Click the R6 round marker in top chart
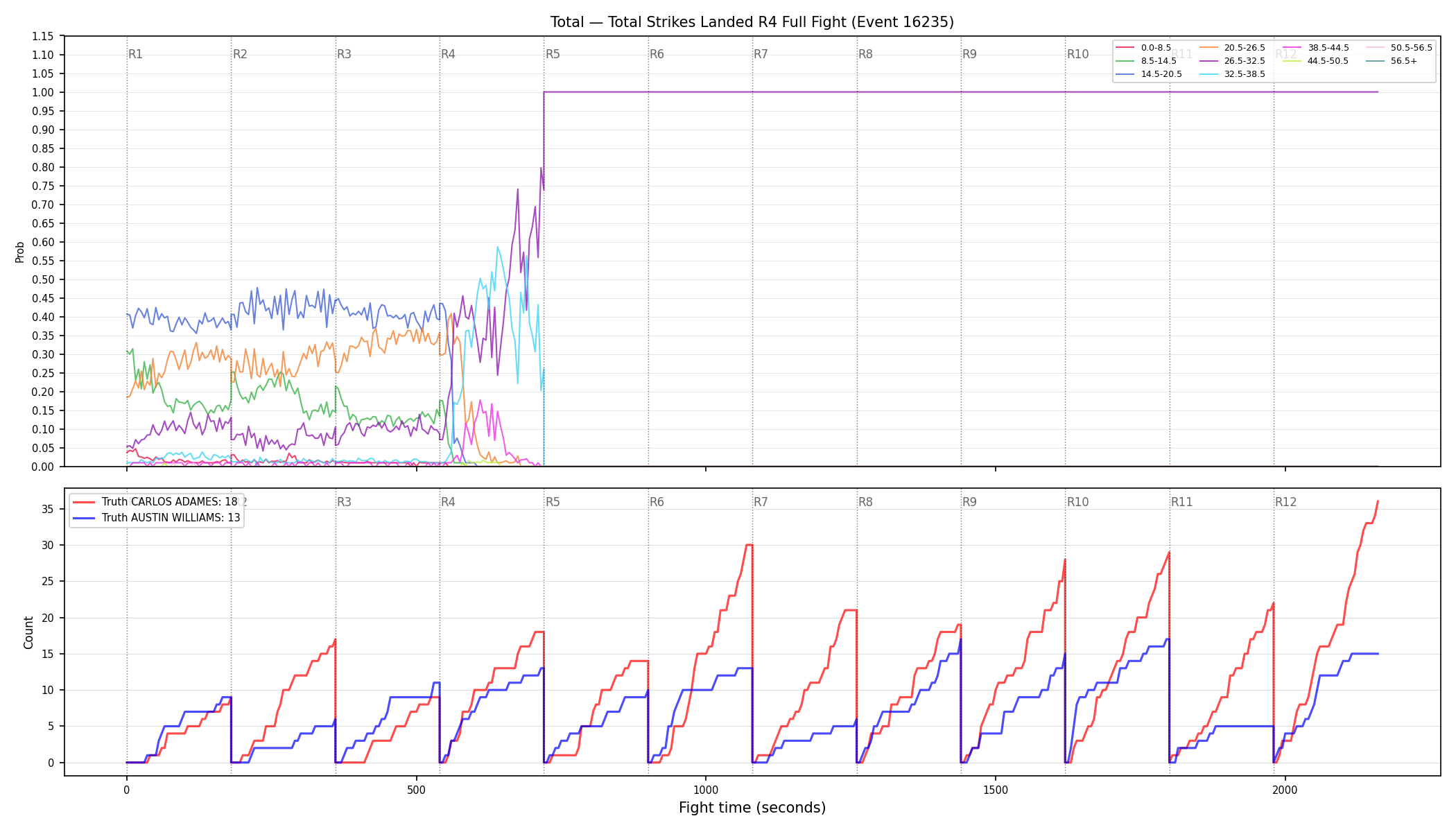This screenshot has height=832, width=1456. [x=657, y=54]
